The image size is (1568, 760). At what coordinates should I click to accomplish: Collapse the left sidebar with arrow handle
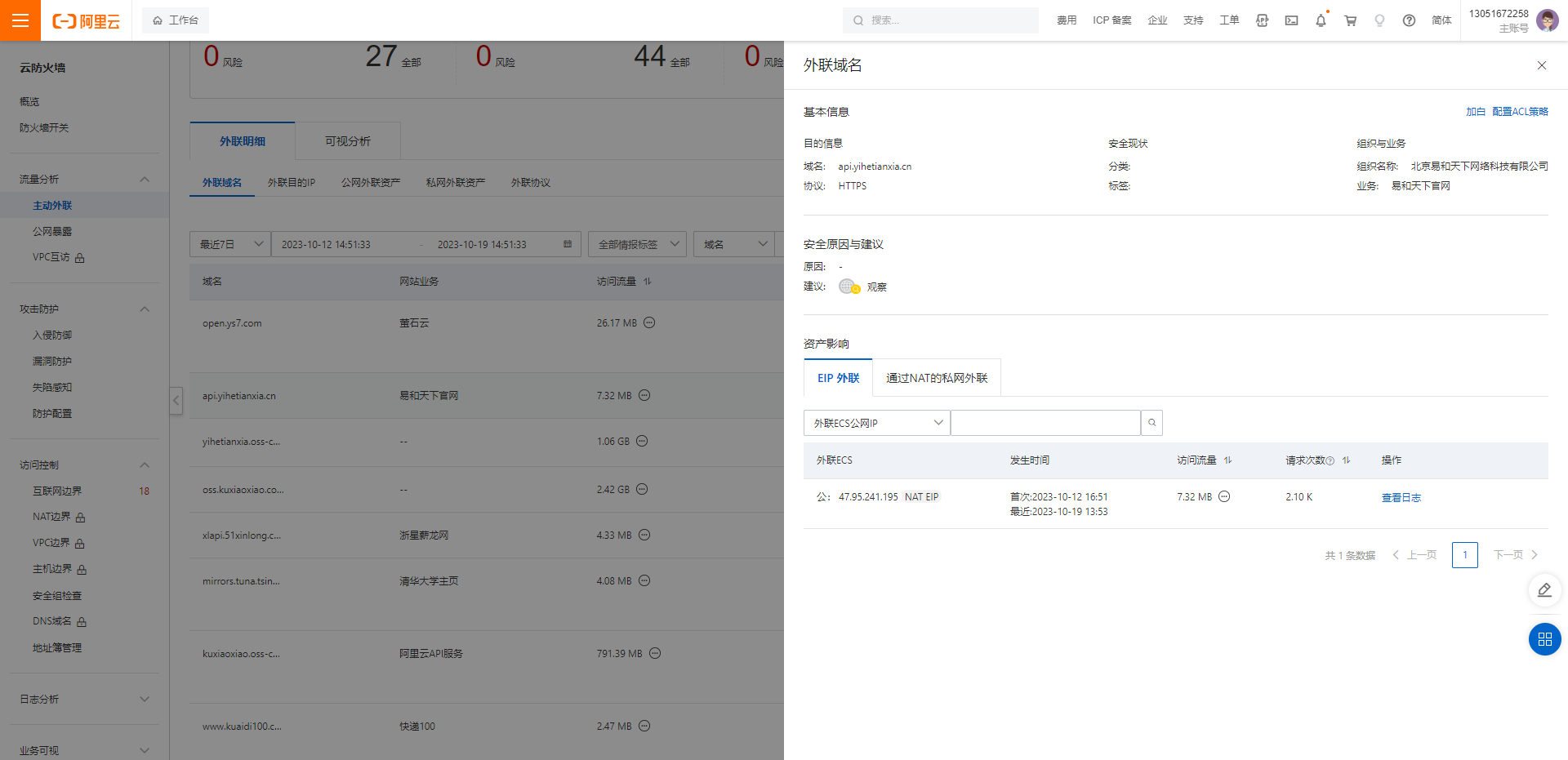pyautogui.click(x=176, y=400)
